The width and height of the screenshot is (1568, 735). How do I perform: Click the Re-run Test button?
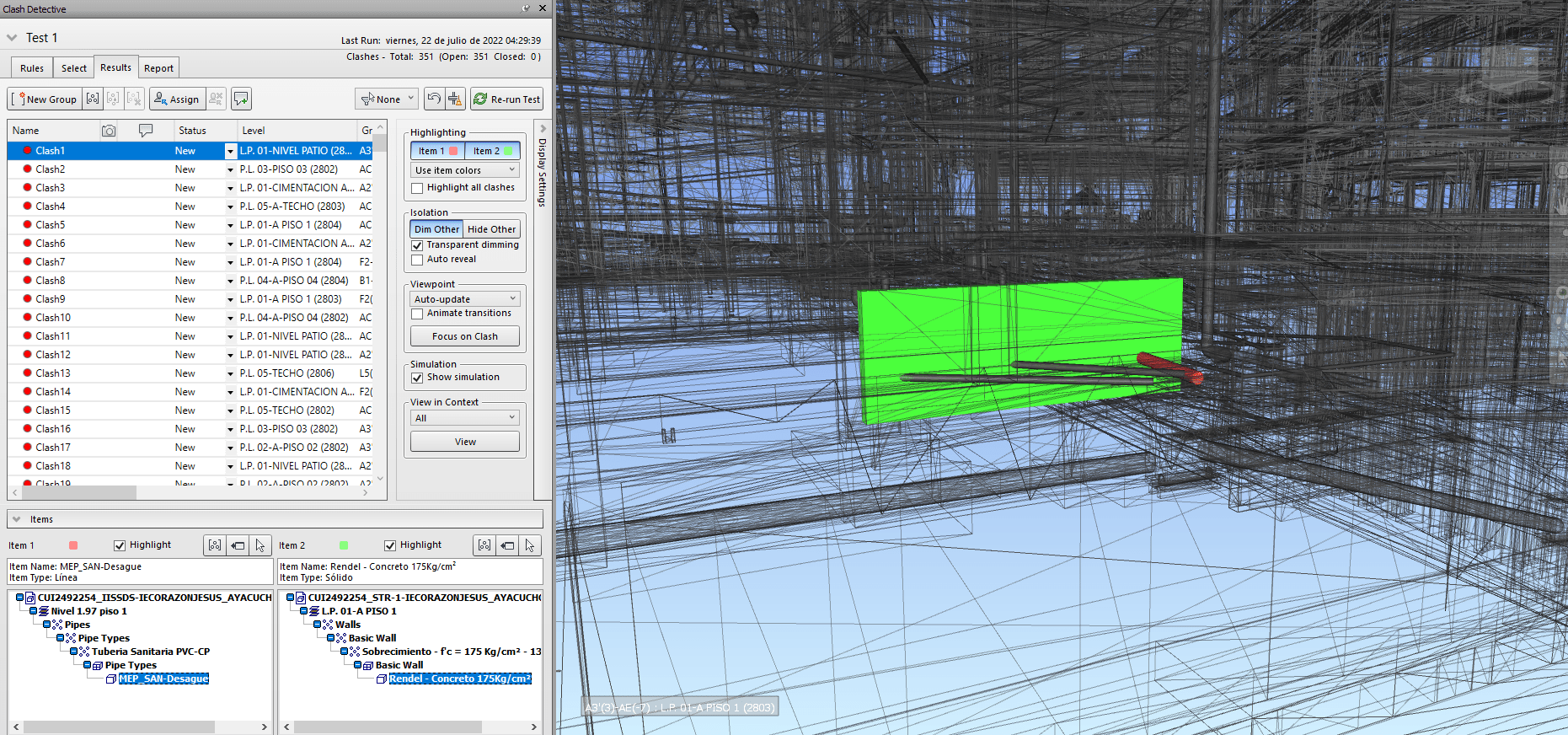tap(506, 99)
